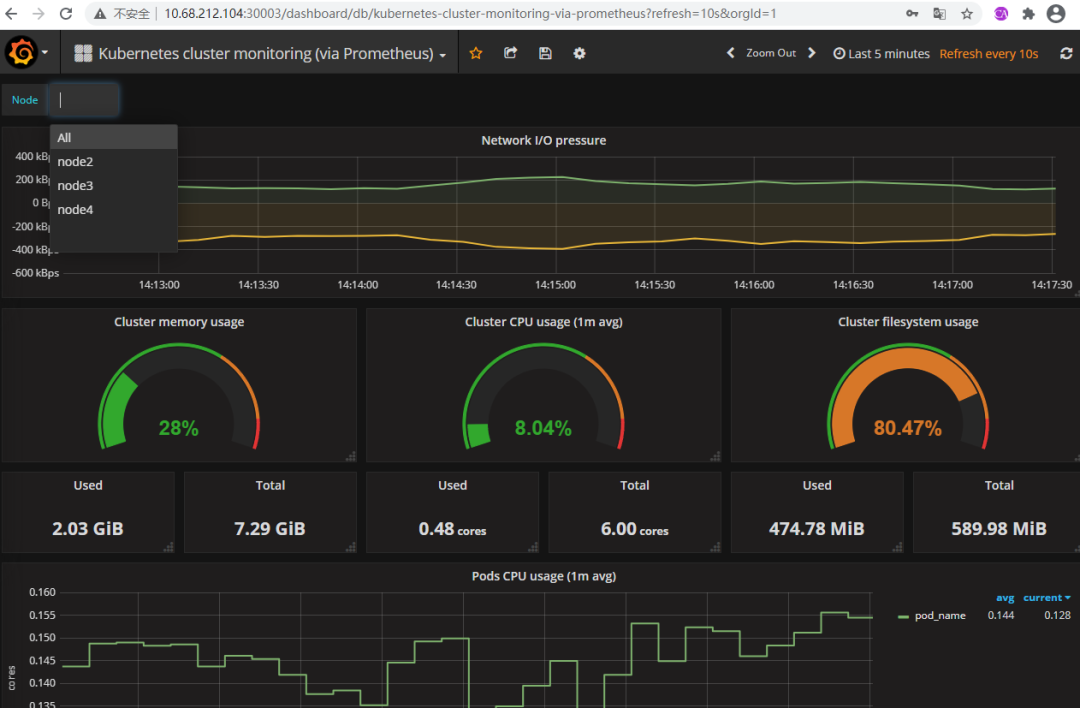Click browser forward arrow

(x=39, y=13)
